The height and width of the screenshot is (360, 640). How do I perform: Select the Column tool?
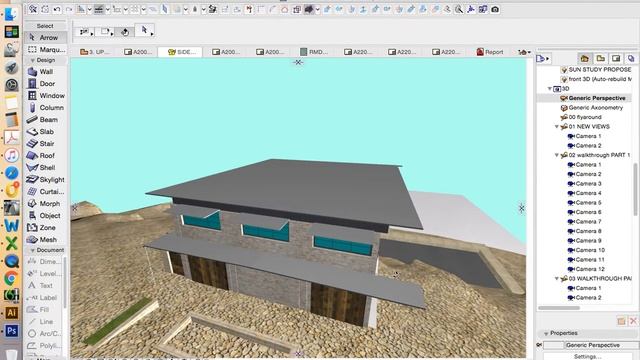[x=45, y=108]
